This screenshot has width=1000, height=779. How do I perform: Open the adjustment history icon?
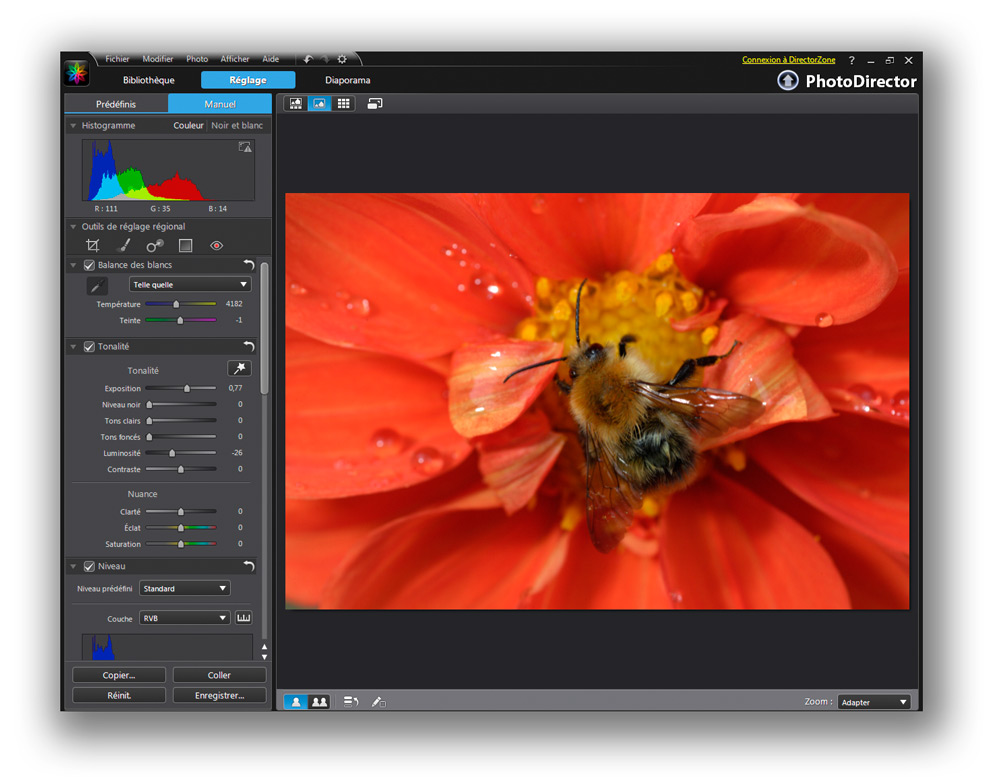tap(351, 702)
